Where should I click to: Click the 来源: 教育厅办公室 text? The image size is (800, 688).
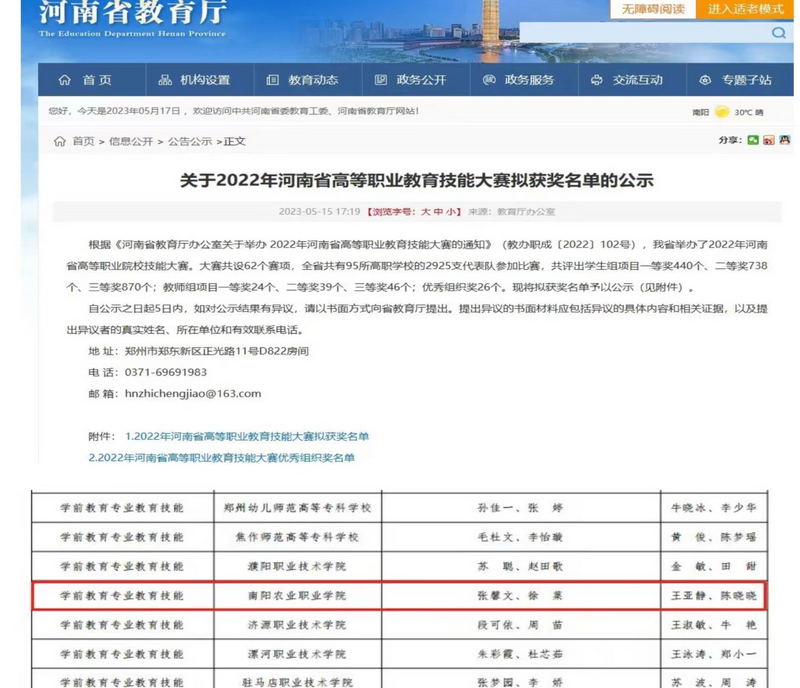[512, 211]
